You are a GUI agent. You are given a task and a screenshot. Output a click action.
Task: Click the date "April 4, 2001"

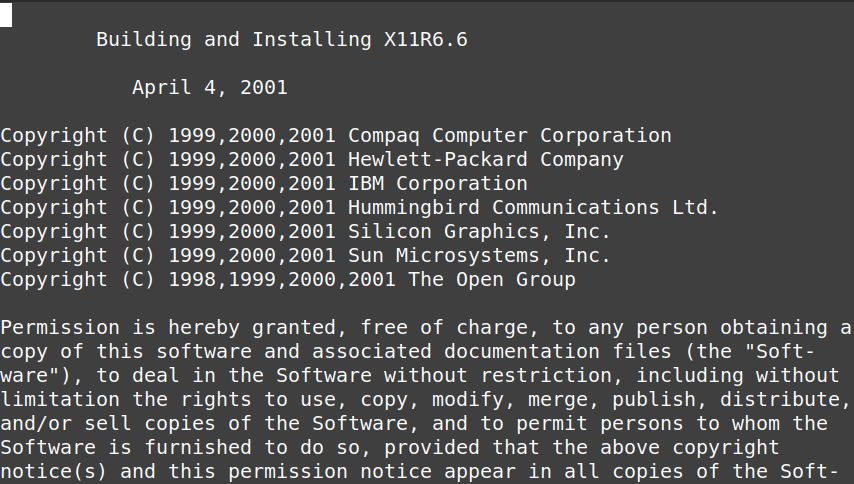click(210, 88)
